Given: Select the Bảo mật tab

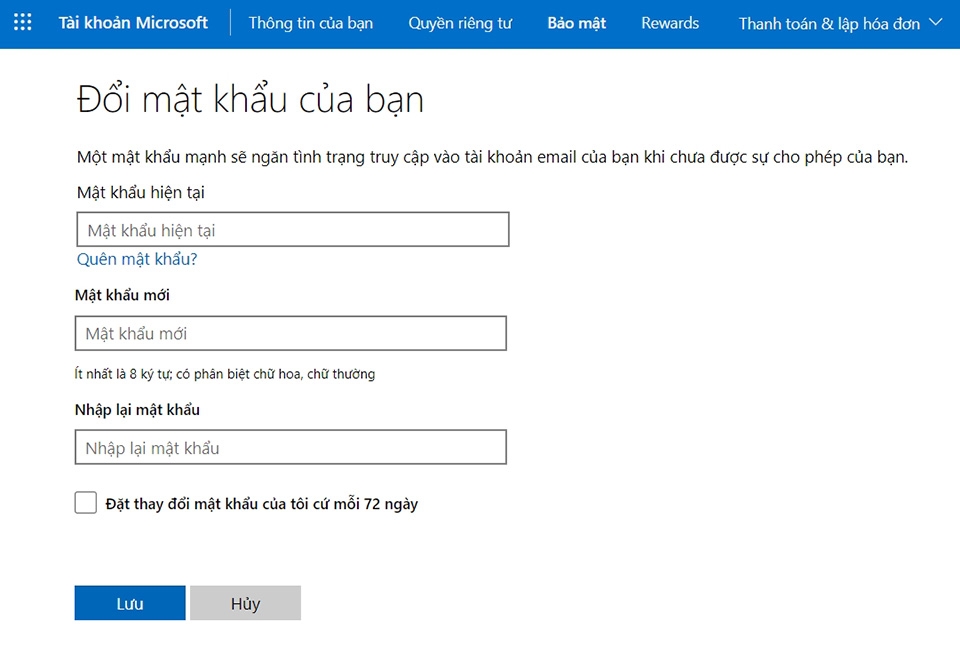Looking at the screenshot, I should [x=576, y=23].
